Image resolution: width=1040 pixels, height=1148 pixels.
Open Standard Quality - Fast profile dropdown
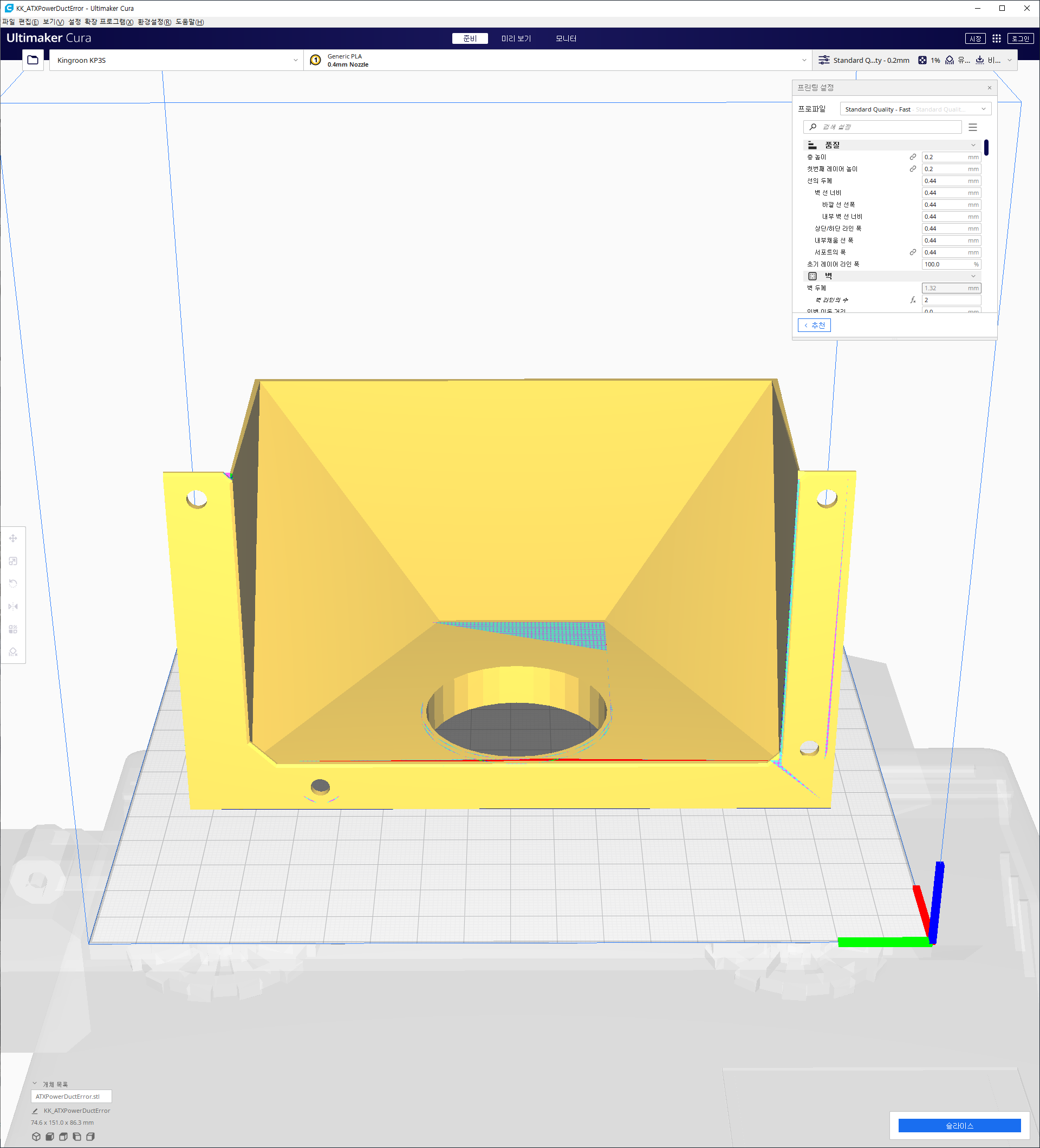pyautogui.click(x=915, y=109)
